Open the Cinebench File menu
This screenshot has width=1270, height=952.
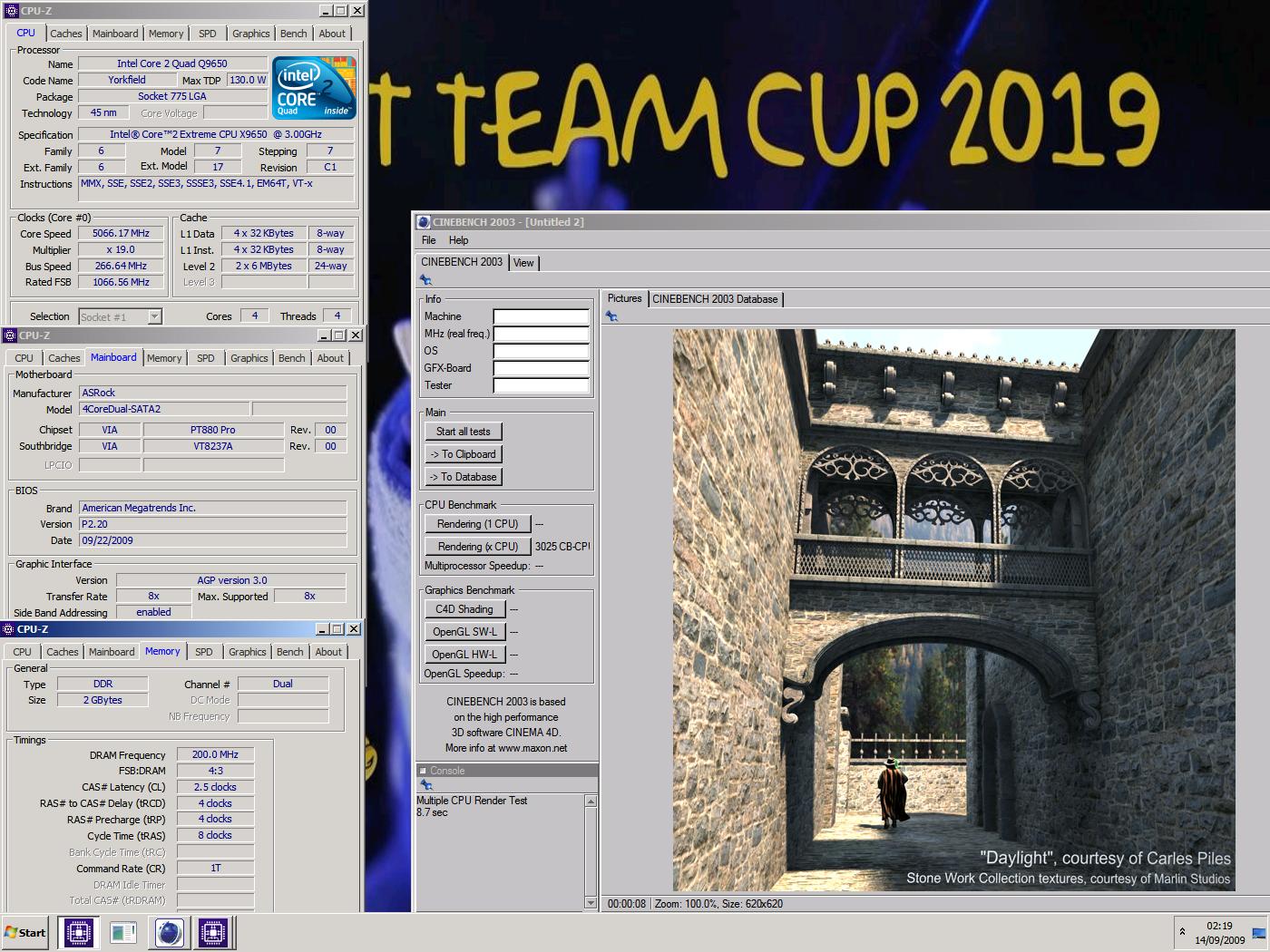[429, 240]
